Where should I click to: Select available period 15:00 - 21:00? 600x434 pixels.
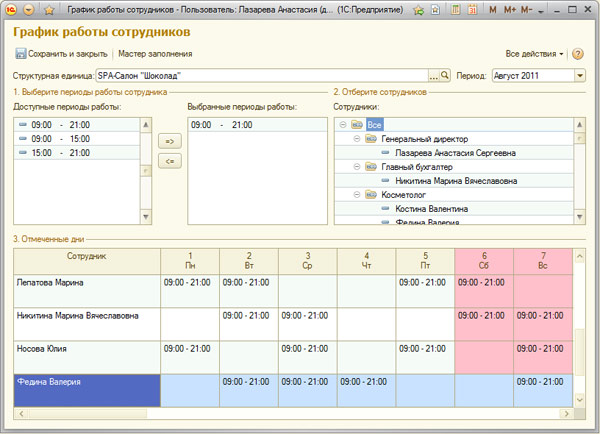[x=77, y=153]
